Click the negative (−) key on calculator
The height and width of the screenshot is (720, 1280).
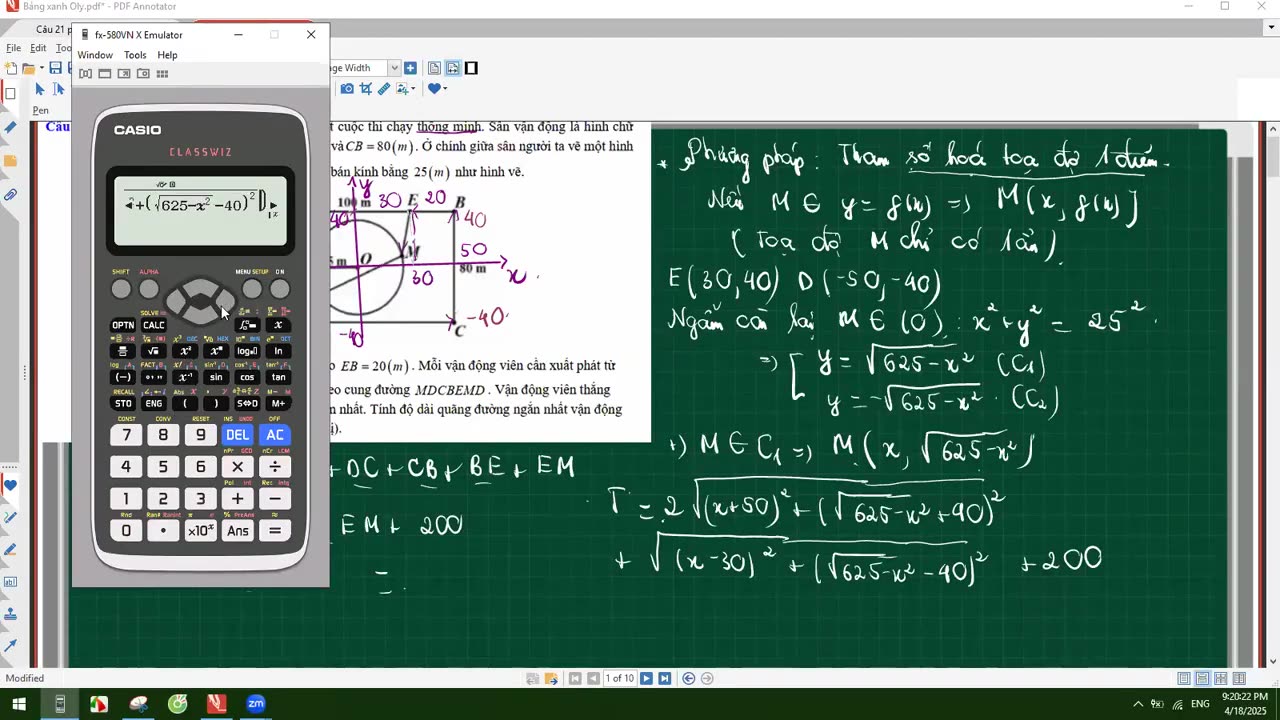pyautogui.click(x=123, y=377)
